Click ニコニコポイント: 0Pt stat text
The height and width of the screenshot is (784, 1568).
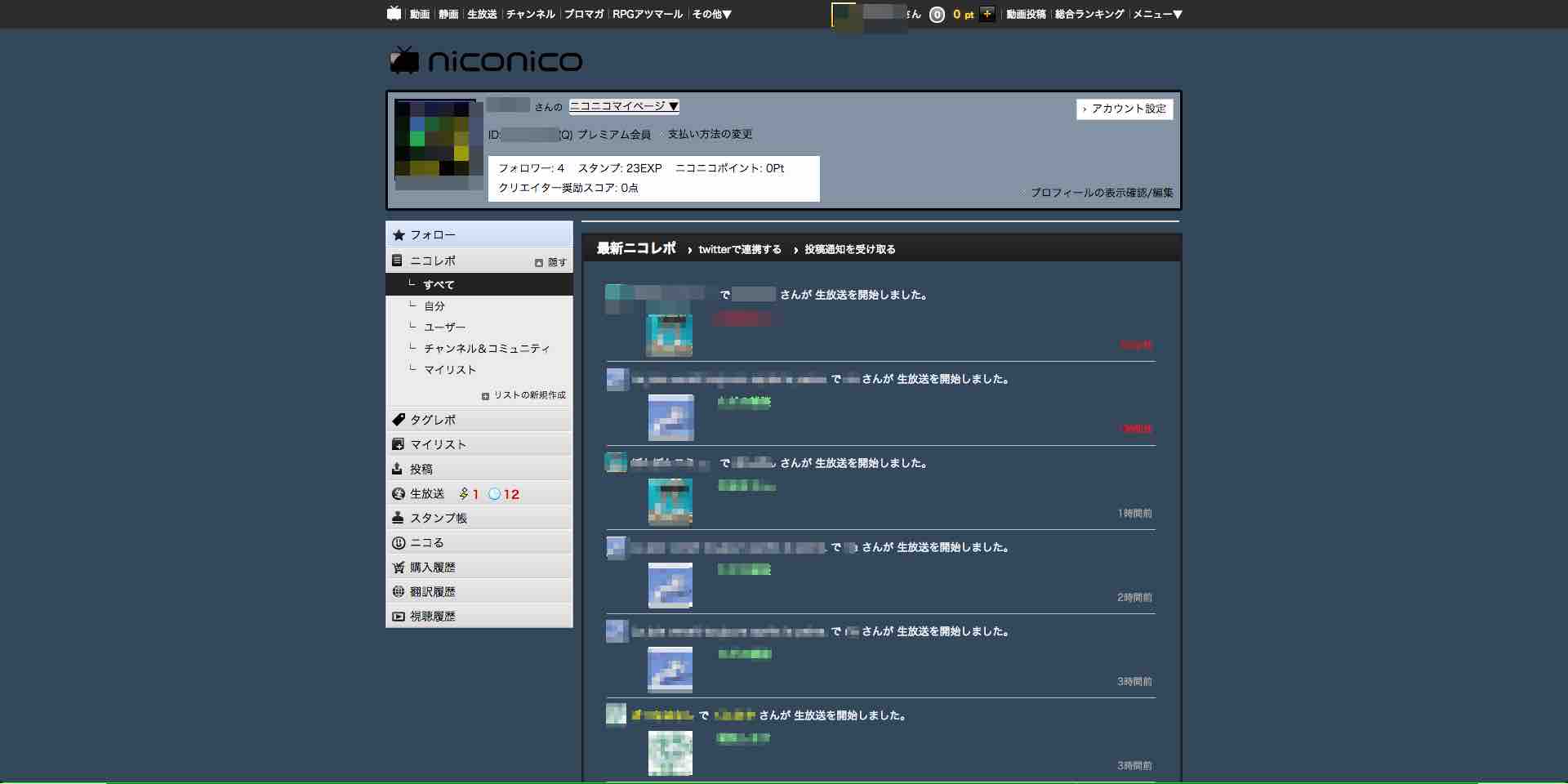729,168
